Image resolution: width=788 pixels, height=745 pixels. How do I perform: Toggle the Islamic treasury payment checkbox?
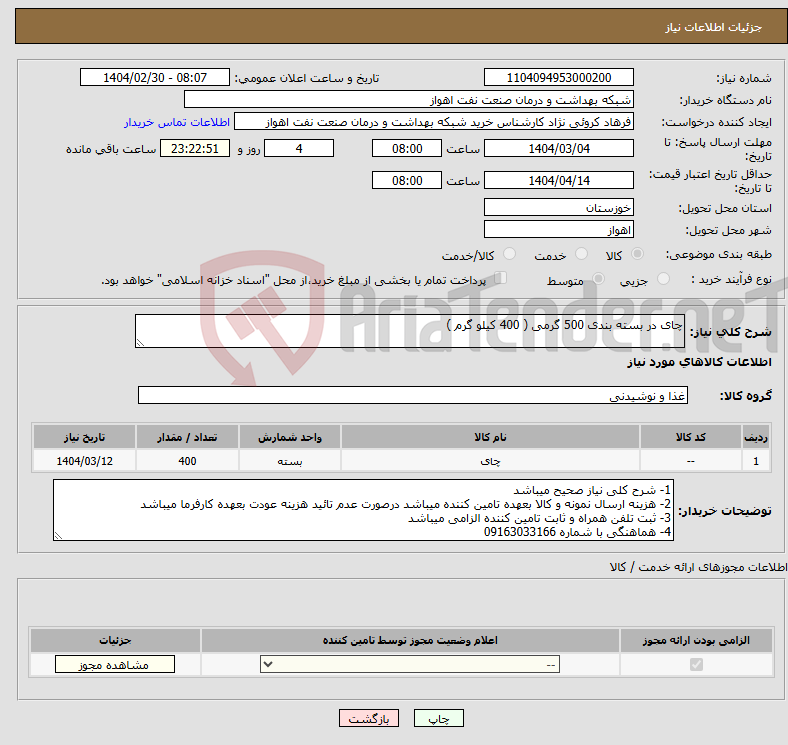501,278
